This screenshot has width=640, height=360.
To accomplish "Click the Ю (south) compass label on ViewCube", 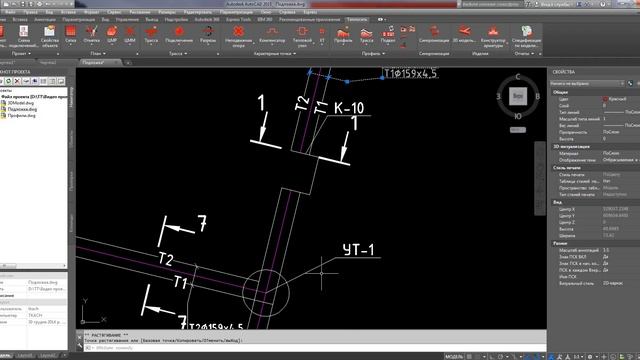I will (x=518, y=116).
